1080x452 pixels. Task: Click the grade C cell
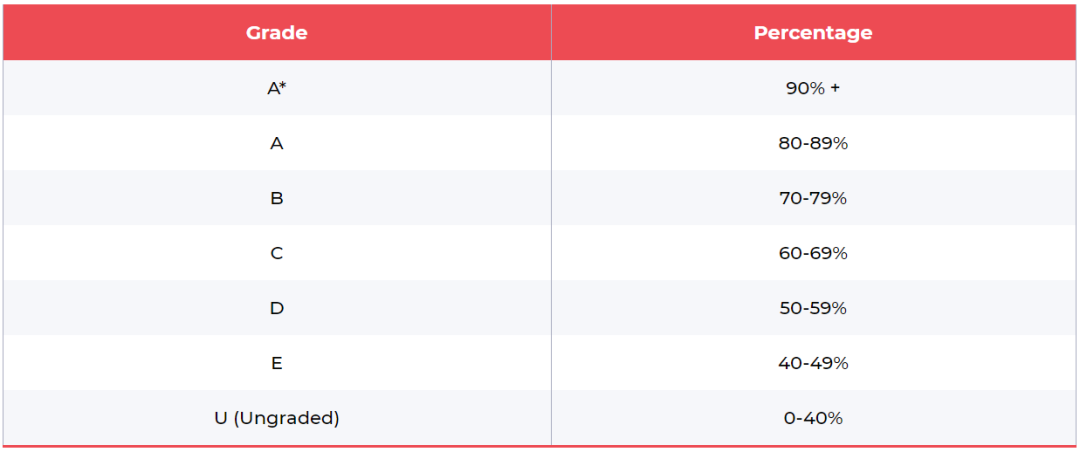pos(276,253)
